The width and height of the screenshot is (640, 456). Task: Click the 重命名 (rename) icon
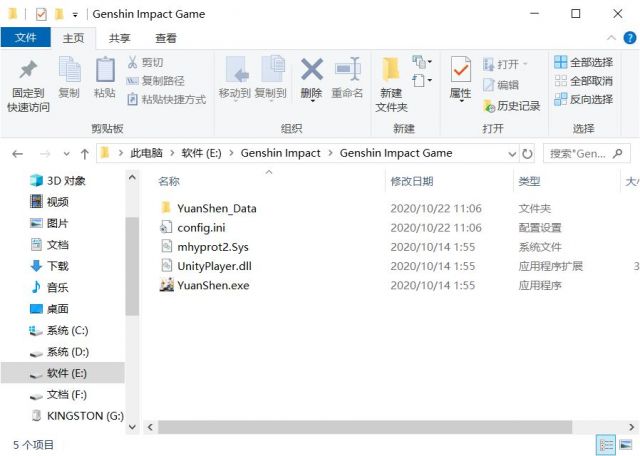[347, 70]
